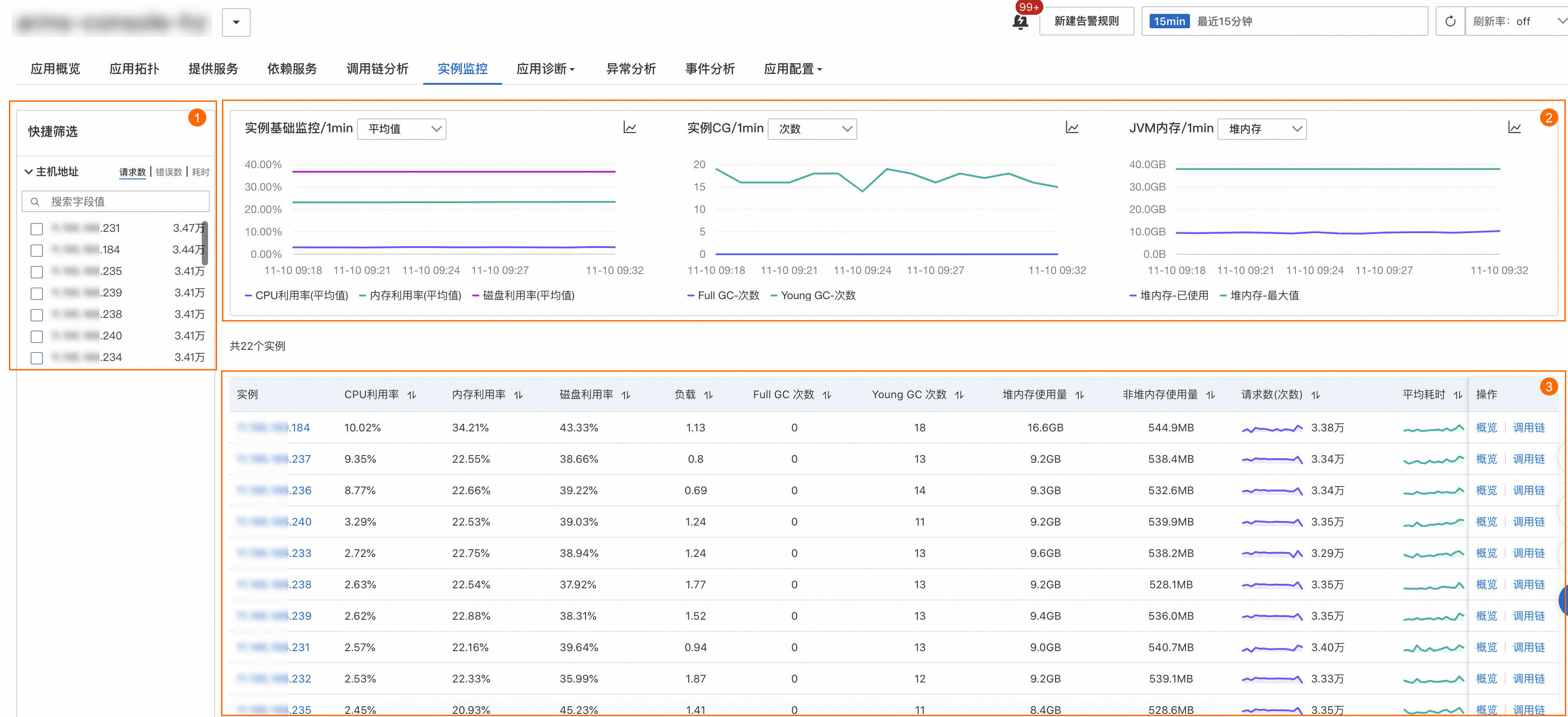The height and width of the screenshot is (717, 1568).
Task: Switch to the 异常分析 tab
Action: click(x=631, y=69)
